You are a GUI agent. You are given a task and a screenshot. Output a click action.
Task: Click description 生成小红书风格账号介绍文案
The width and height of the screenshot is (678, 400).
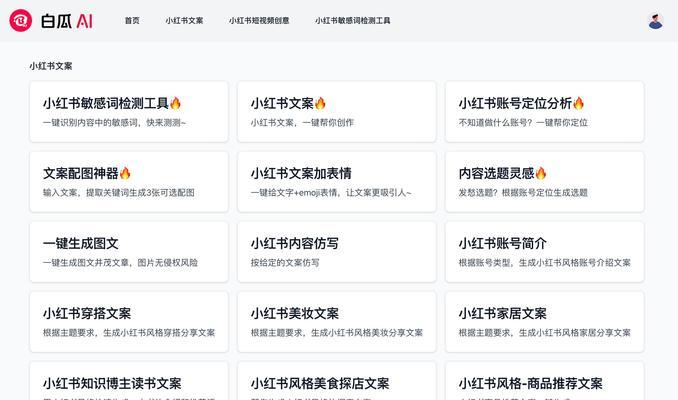point(575,263)
